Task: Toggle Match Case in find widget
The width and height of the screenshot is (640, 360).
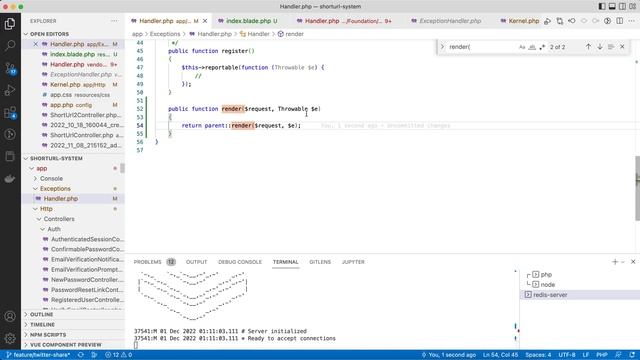Action: coord(522,47)
